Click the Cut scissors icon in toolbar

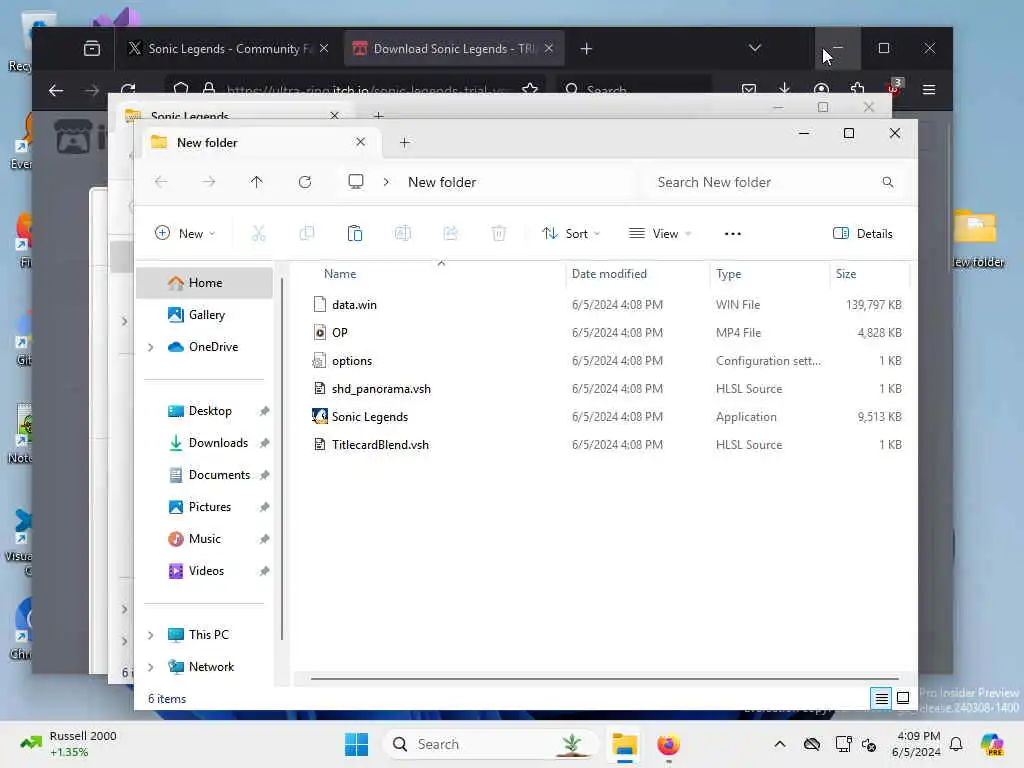point(259,233)
